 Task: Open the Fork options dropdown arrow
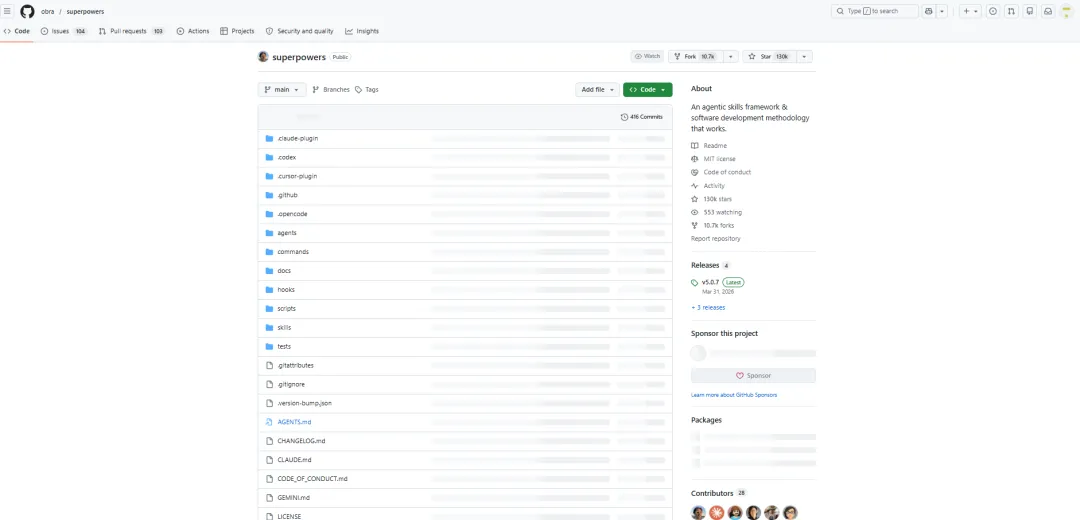click(x=730, y=56)
